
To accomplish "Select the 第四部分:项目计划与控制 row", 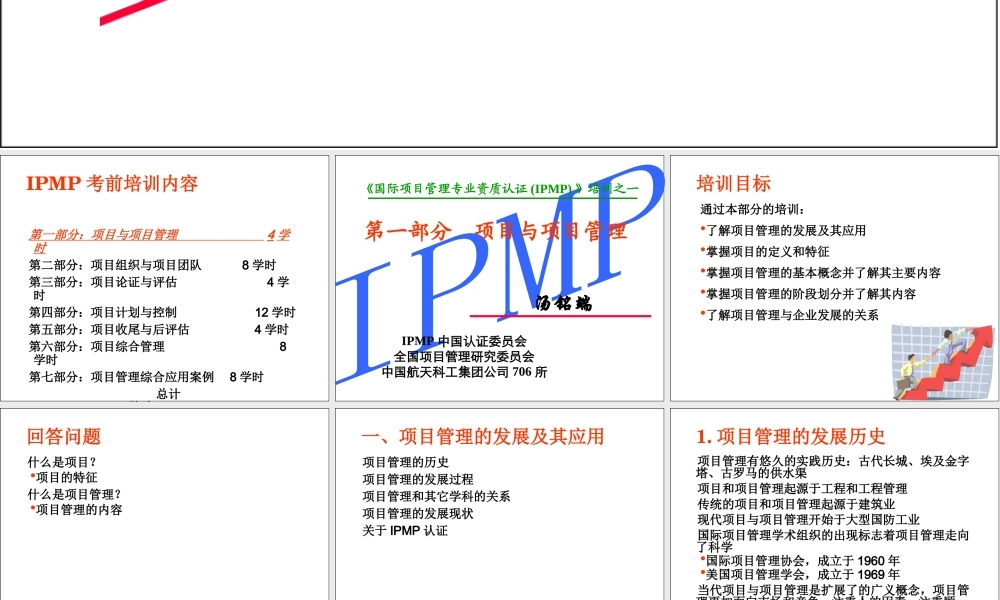I will [x=162, y=312].
